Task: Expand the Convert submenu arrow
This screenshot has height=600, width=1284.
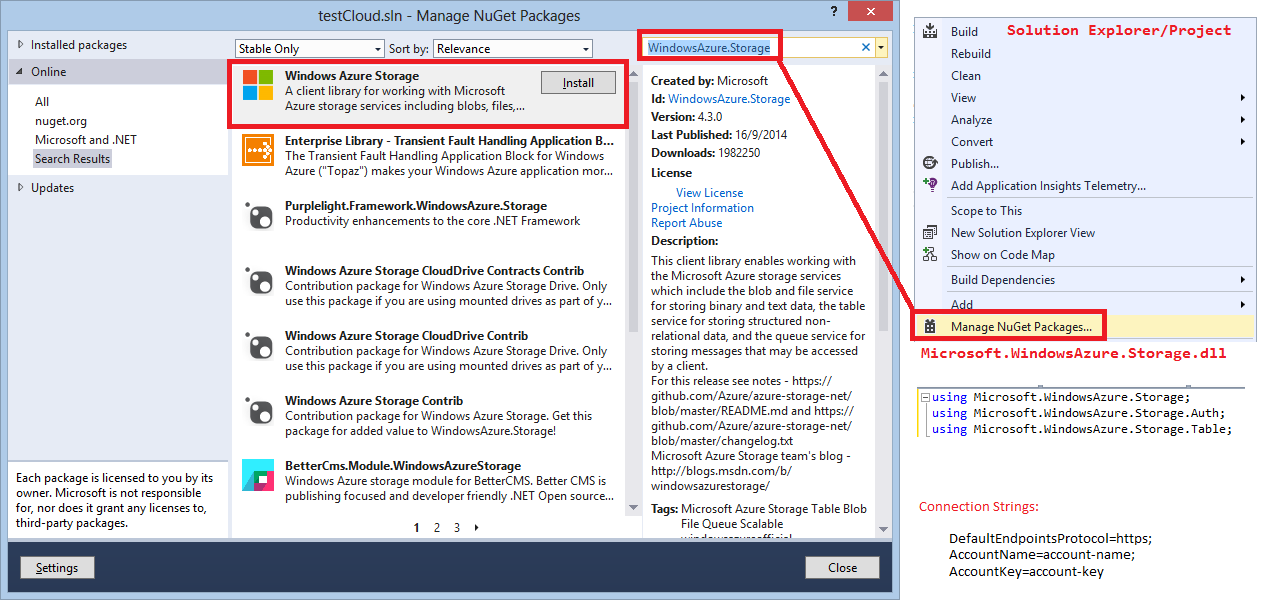Action: [1243, 141]
